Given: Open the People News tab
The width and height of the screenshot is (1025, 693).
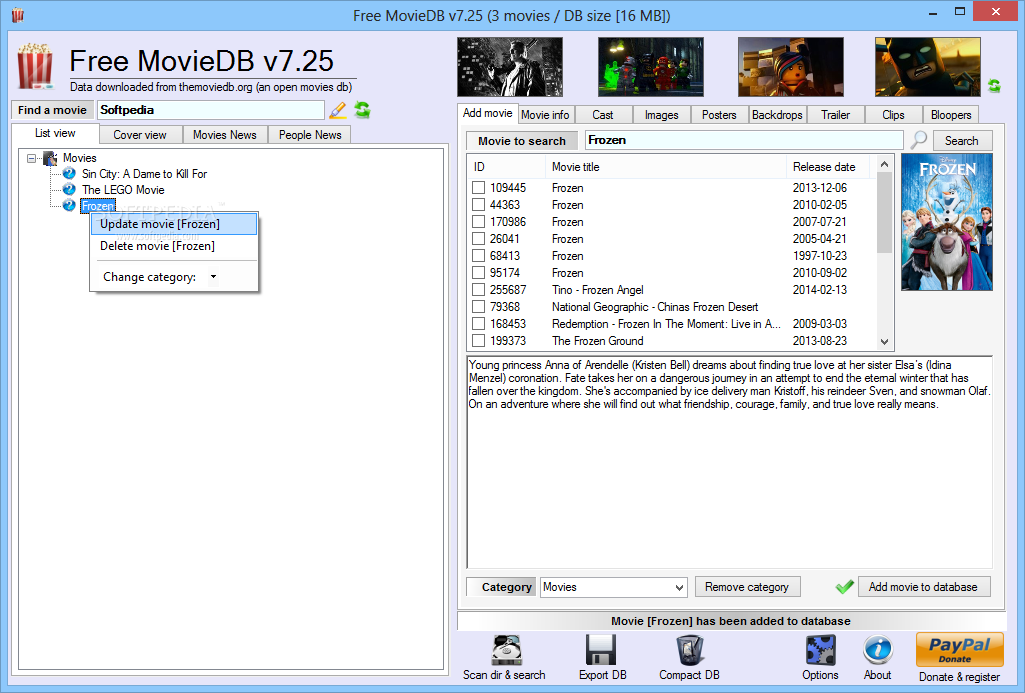Looking at the screenshot, I should 310,135.
